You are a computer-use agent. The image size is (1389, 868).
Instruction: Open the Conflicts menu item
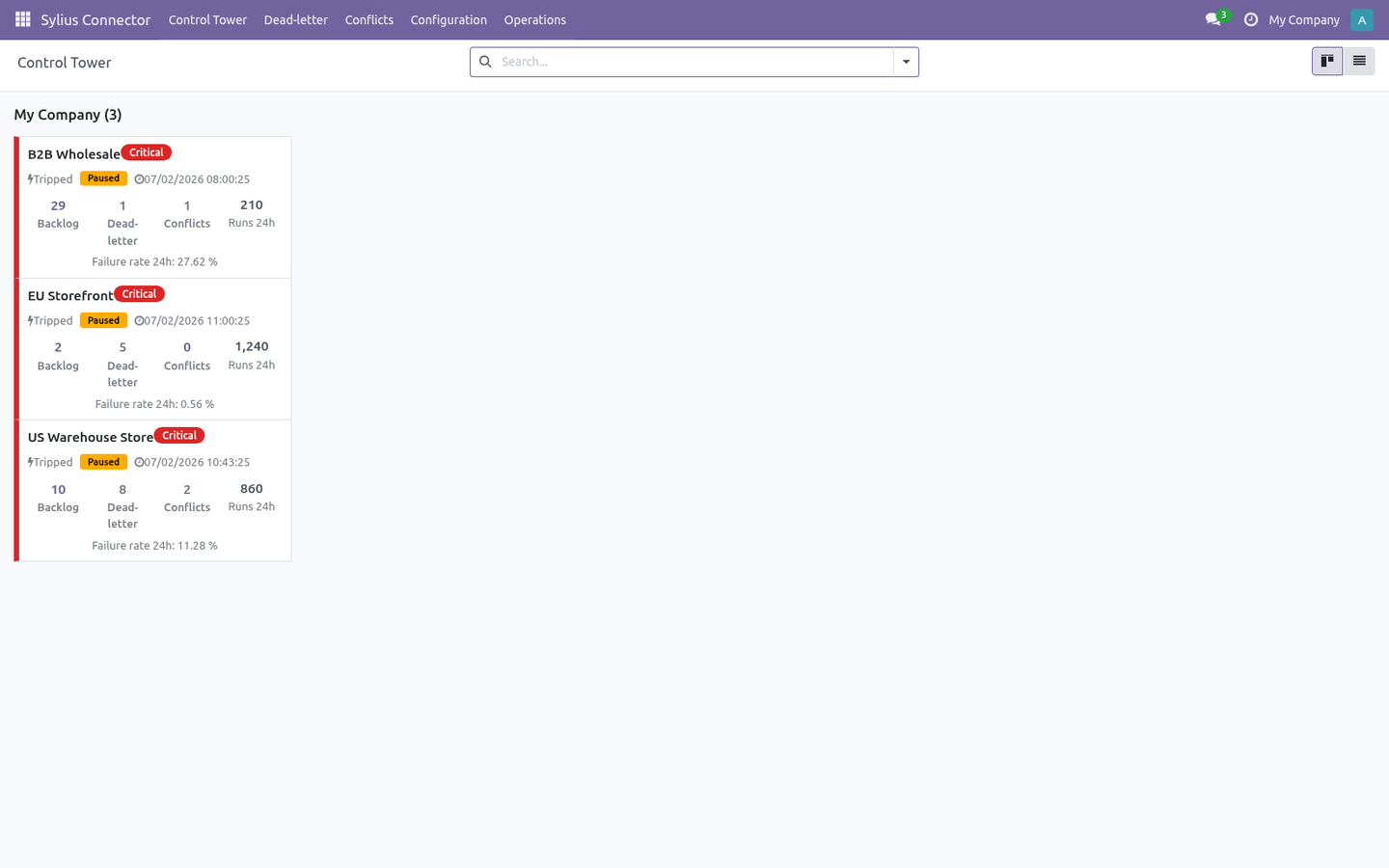coord(368,19)
